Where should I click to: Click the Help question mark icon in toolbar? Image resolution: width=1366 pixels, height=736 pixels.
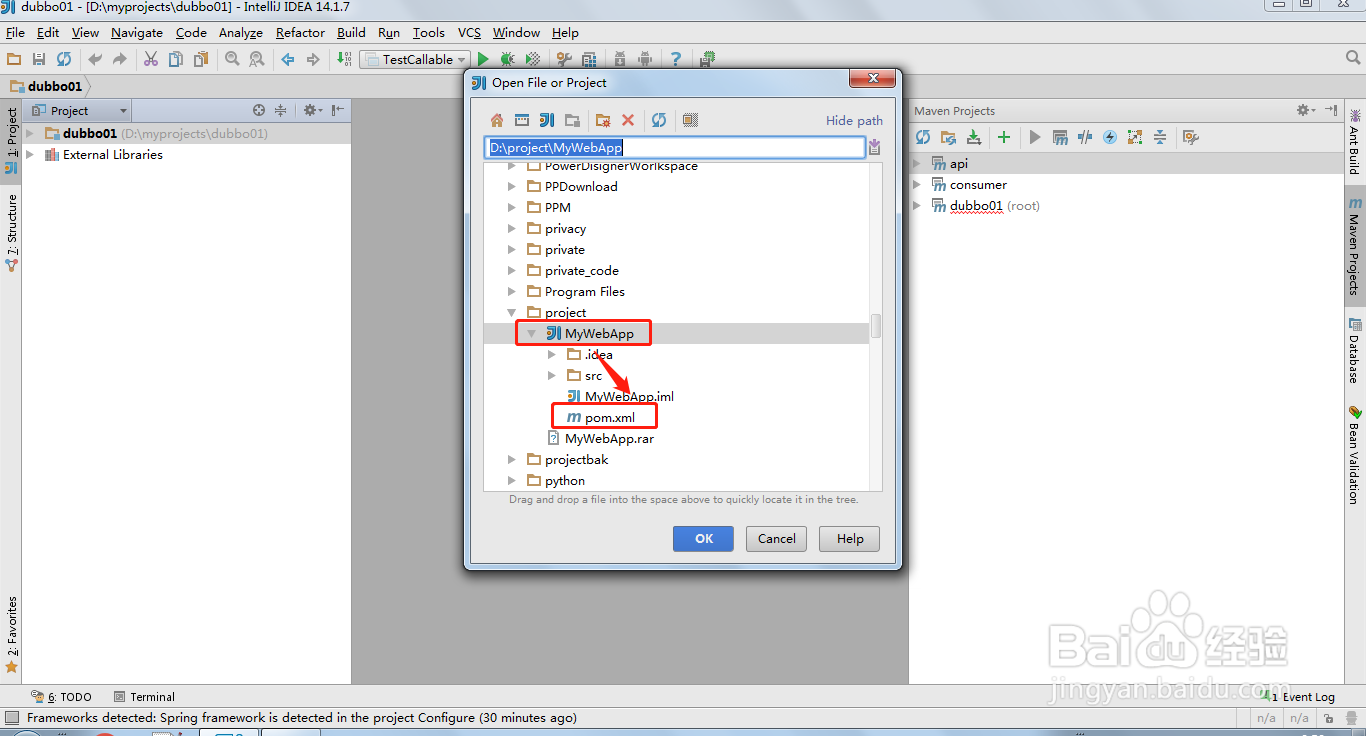click(x=676, y=60)
